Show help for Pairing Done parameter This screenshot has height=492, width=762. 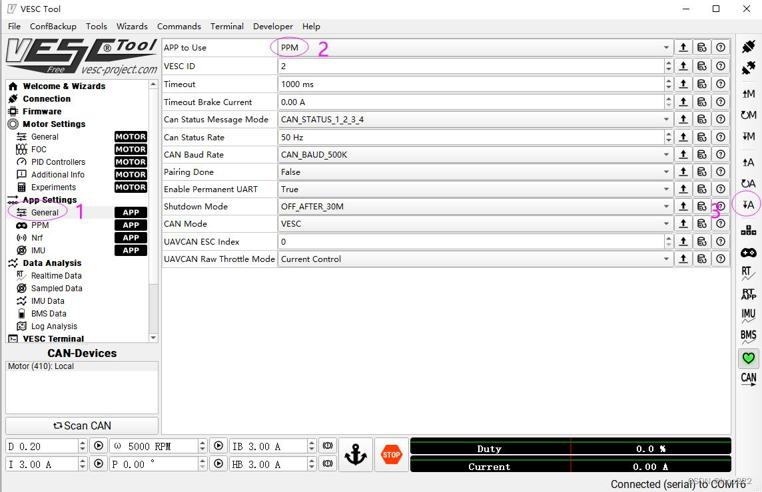tap(721, 172)
